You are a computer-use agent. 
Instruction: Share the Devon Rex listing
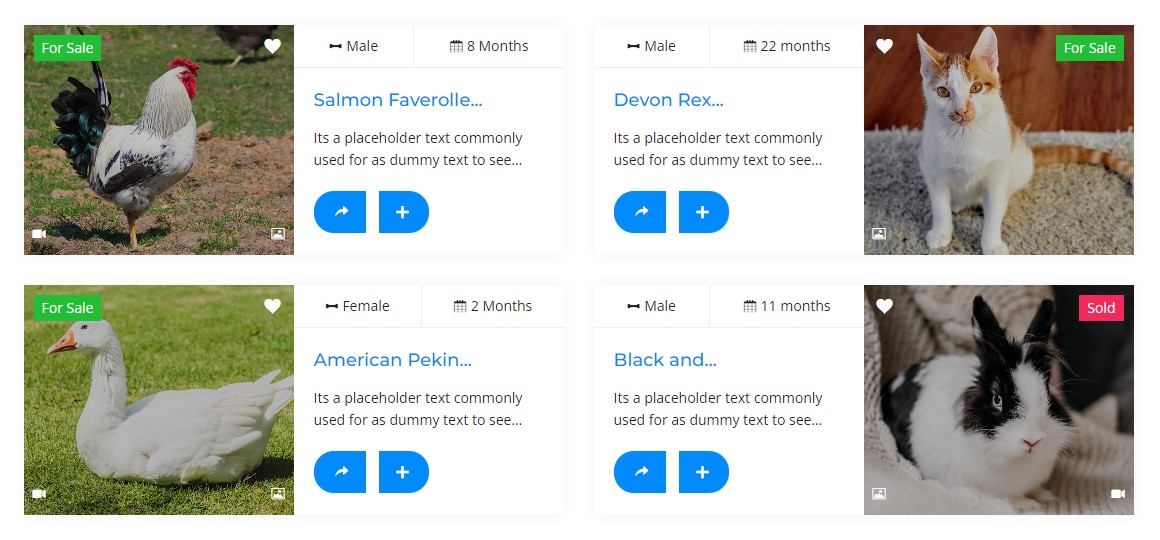pos(640,212)
